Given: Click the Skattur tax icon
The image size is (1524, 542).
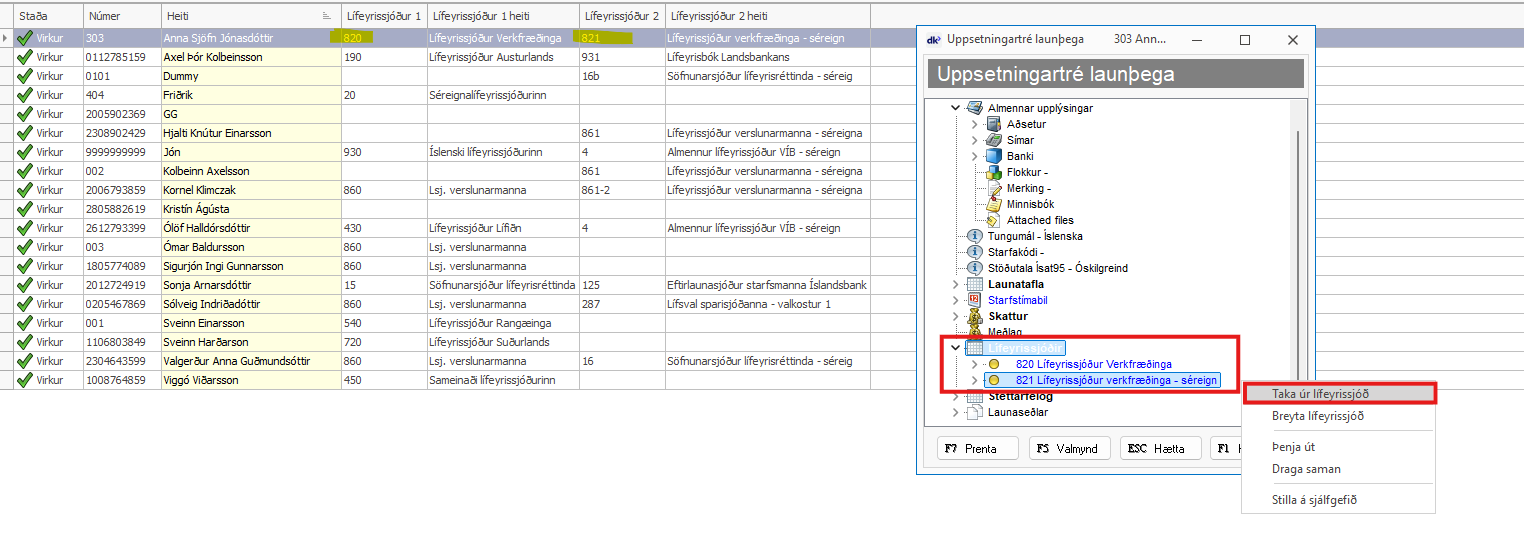Looking at the screenshot, I should pos(975,316).
